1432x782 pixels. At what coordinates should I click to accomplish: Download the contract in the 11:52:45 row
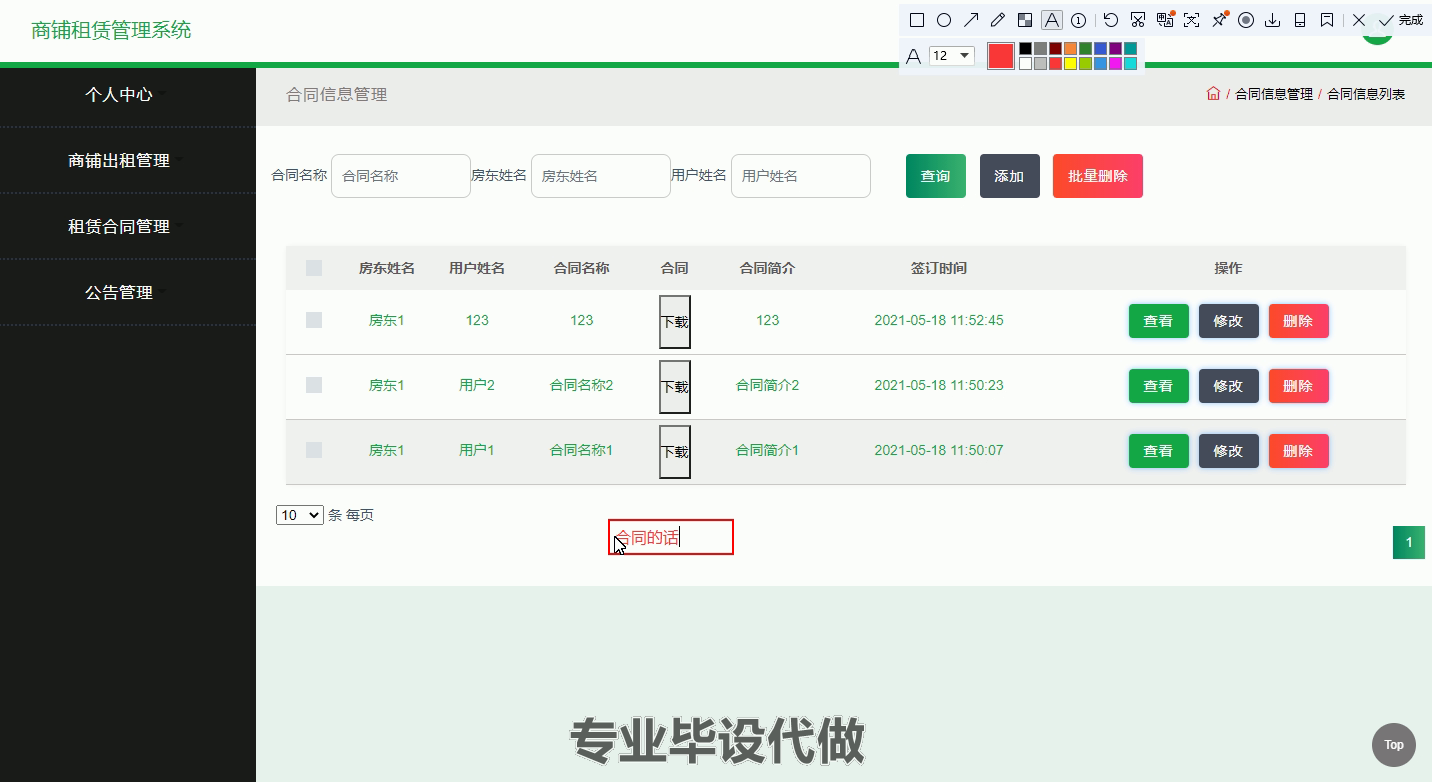pyautogui.click(x=675, y=322)
